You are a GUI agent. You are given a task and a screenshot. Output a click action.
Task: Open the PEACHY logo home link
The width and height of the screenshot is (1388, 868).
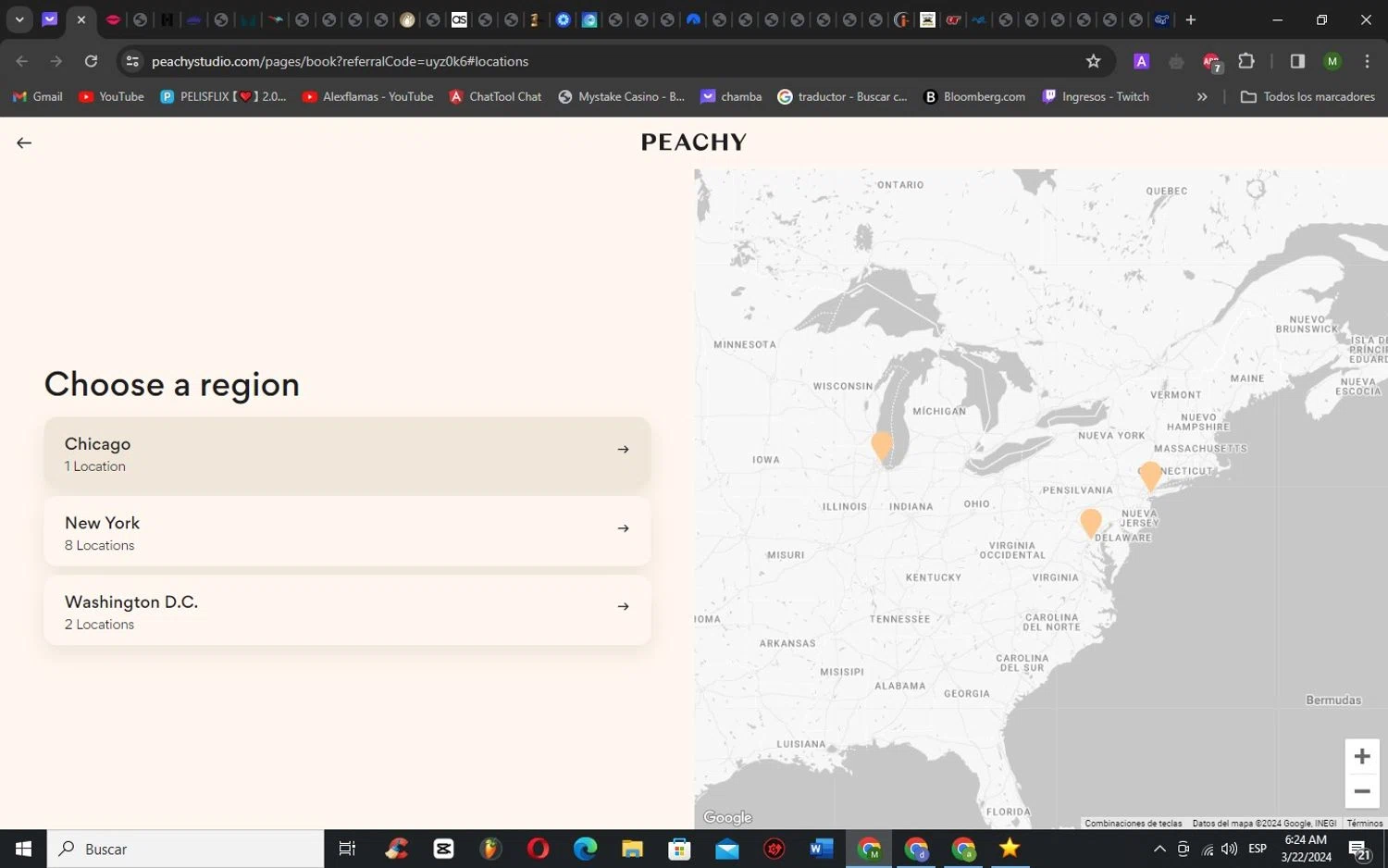tap(694, 142)
